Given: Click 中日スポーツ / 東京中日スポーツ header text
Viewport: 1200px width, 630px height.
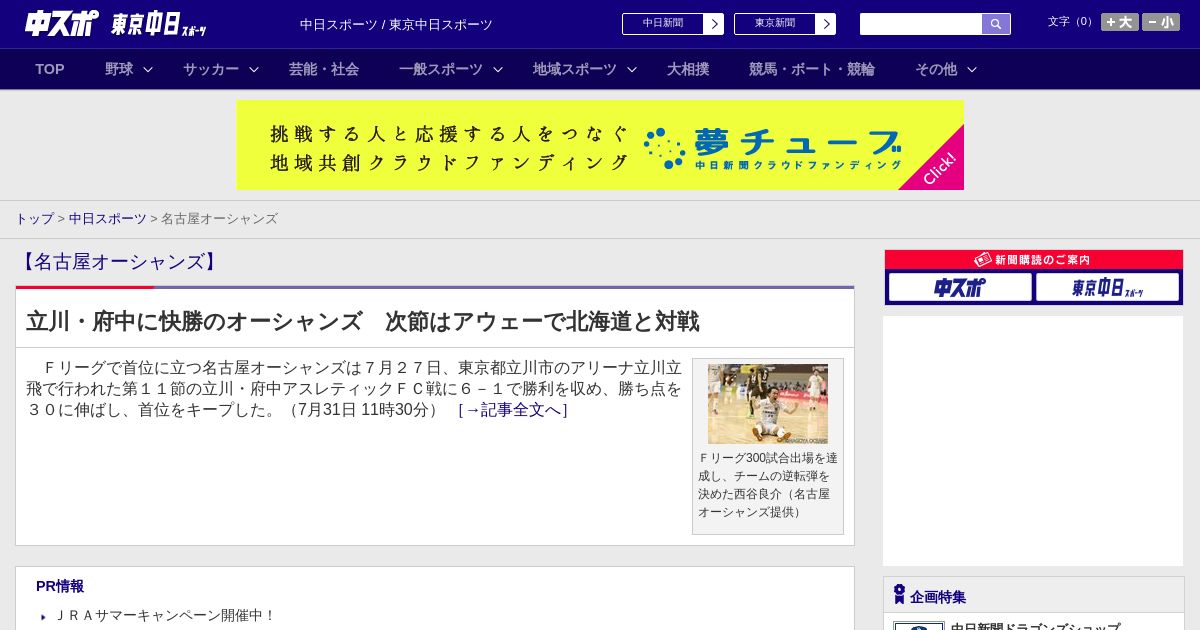Looking at the screenshot, I should coord(396,24).
